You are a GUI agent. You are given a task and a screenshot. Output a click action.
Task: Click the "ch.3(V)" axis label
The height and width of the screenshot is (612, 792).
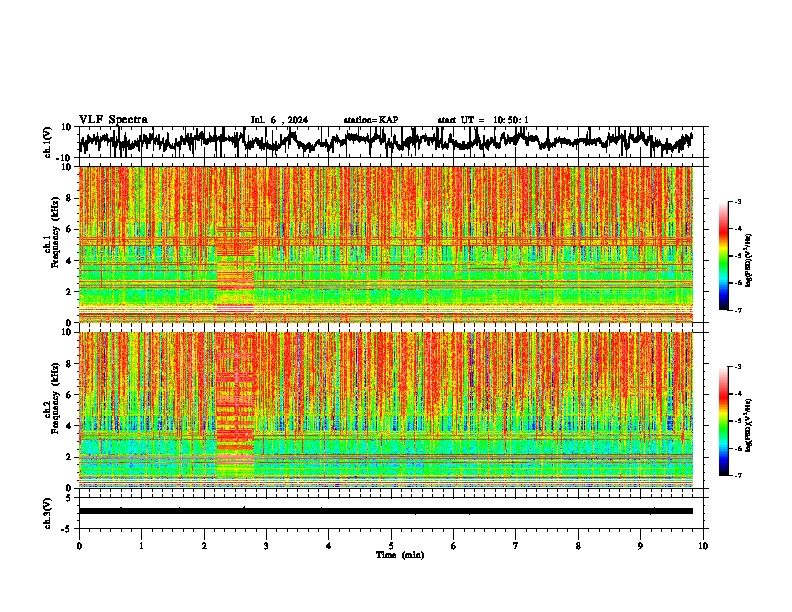point(48,513)
